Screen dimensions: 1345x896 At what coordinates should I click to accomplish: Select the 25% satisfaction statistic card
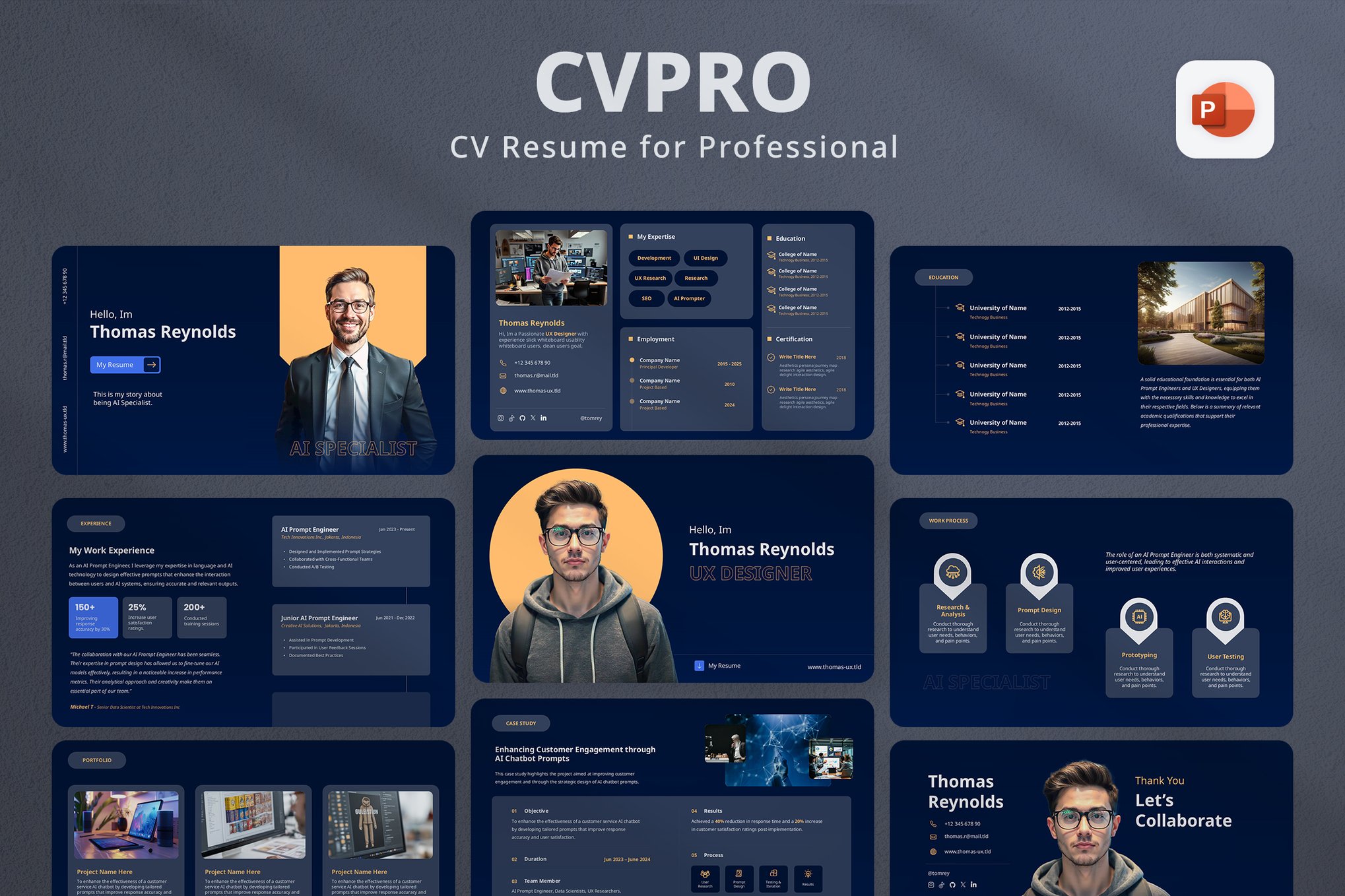(x=147, y=618)
